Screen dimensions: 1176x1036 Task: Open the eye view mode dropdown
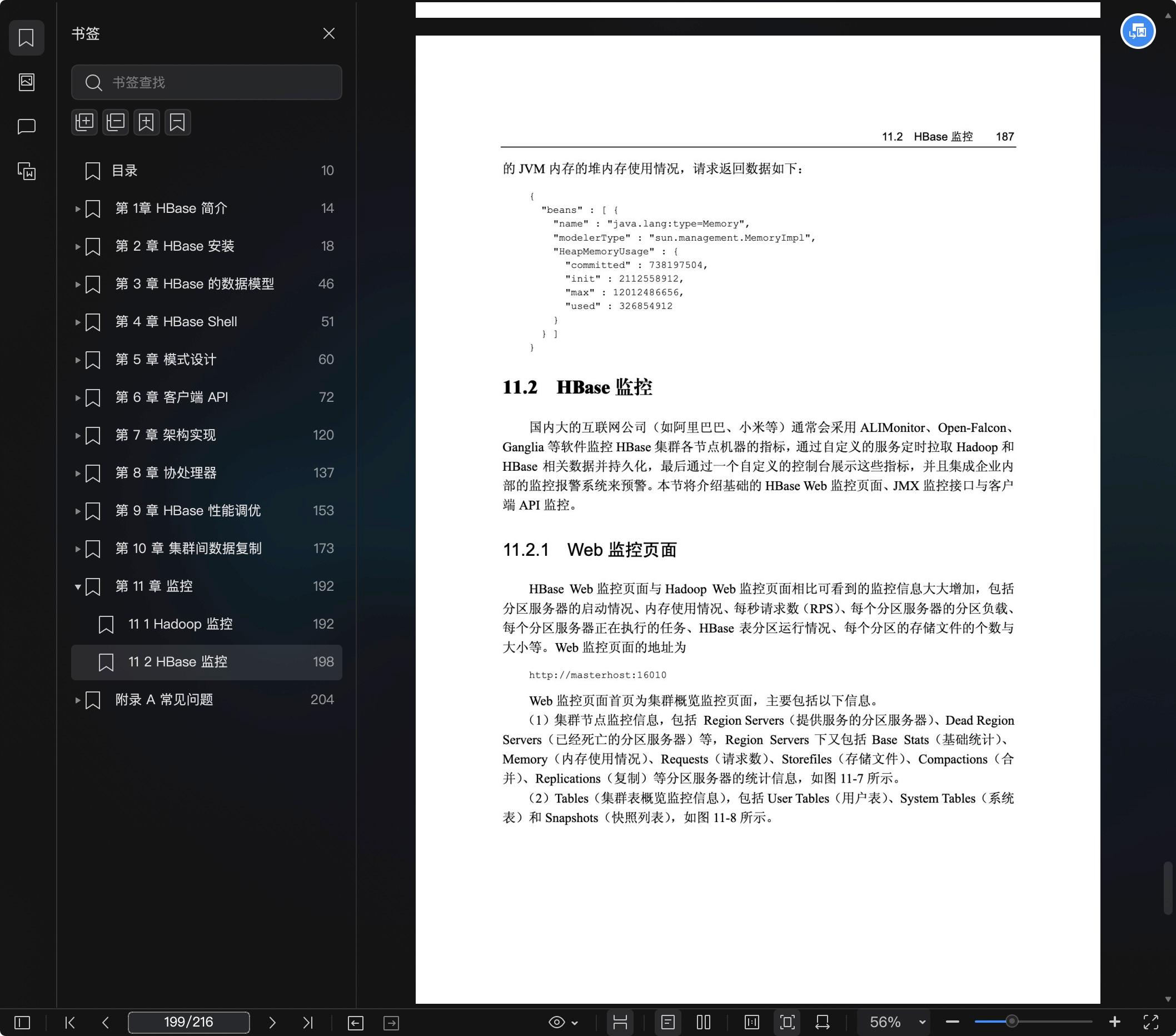(x=563, y=1022)
